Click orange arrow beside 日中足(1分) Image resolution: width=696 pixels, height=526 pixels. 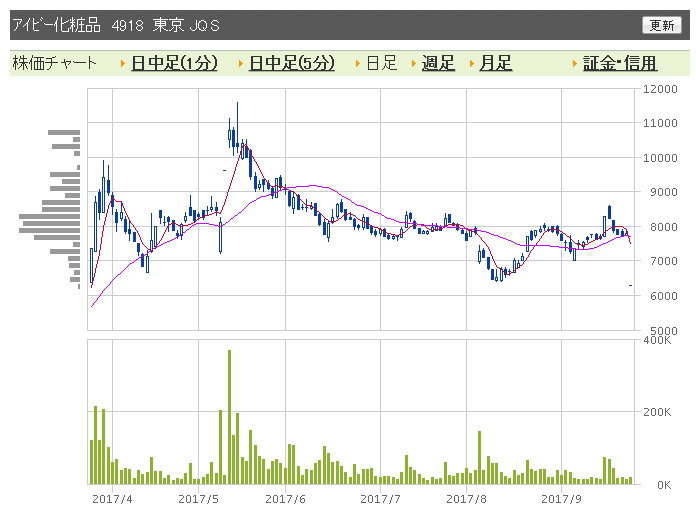[x=123, y=63]
